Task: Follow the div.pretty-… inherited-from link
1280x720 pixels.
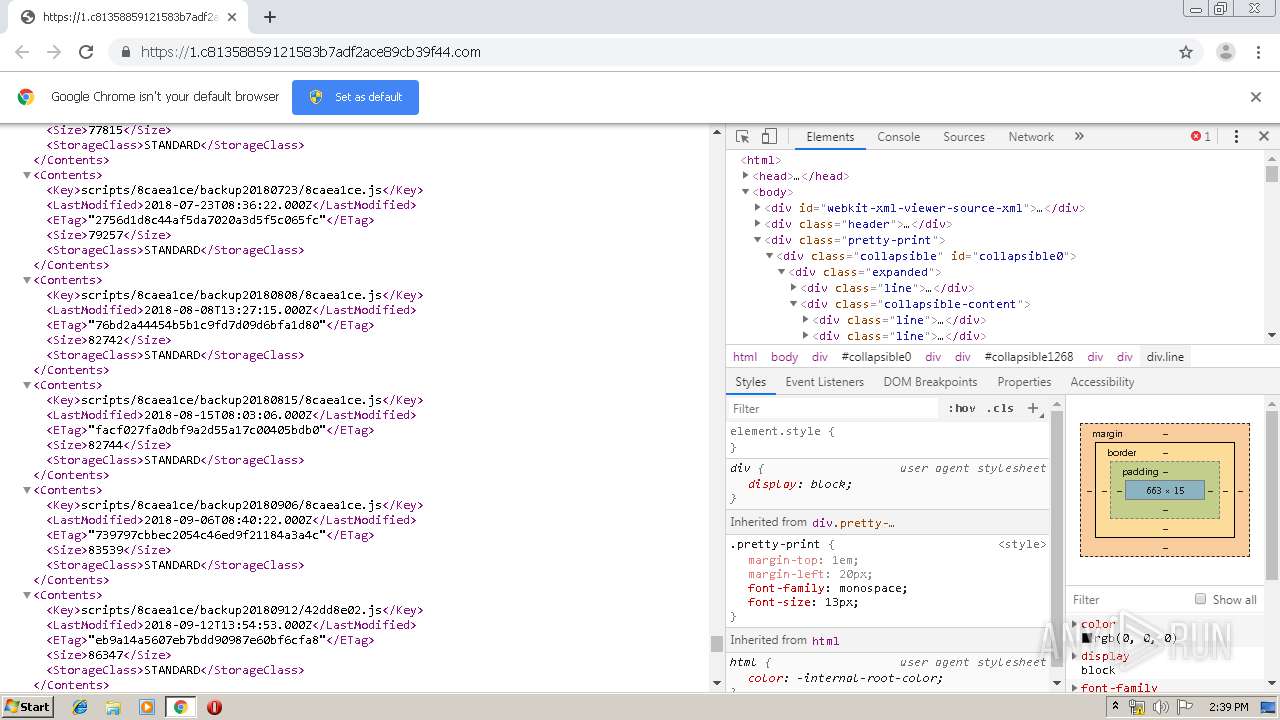Action: click(853, 523)
